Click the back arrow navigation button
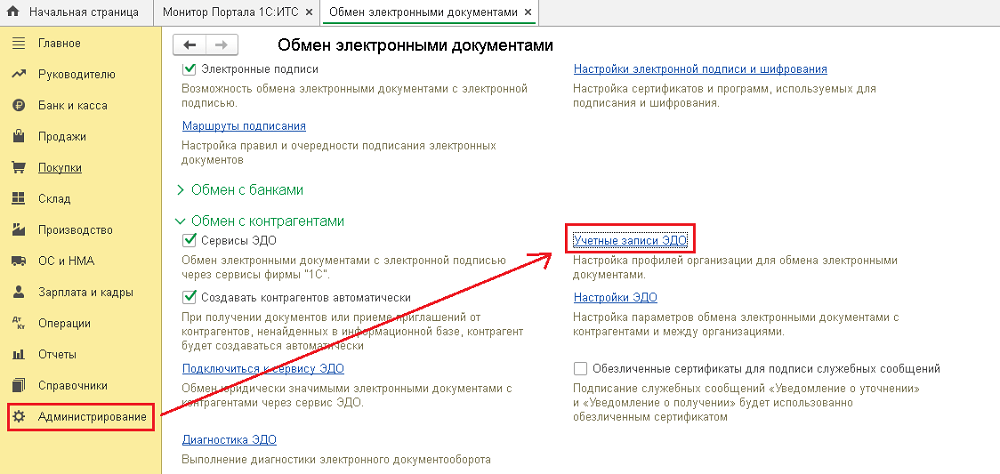1000x474 pixels. coord(190,45)
